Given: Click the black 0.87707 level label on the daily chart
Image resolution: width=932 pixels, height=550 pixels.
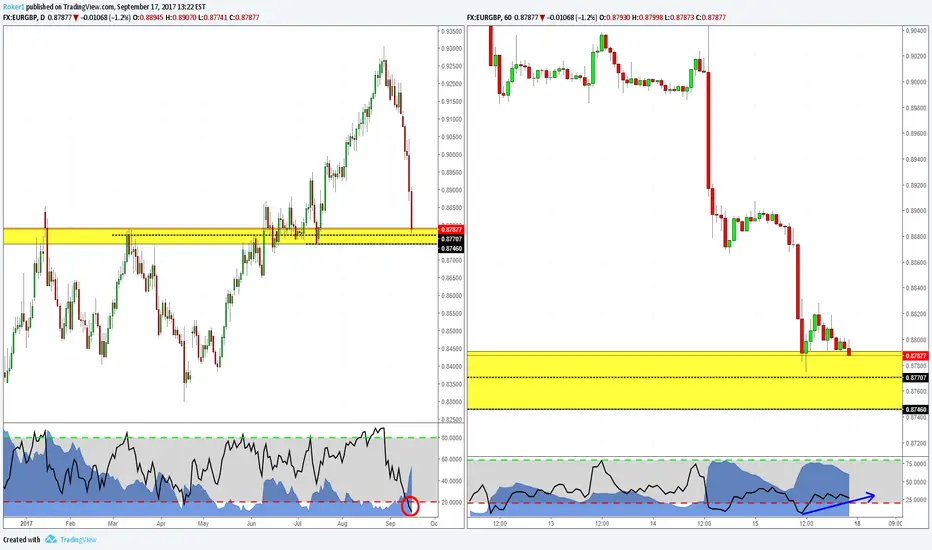Looking at the screenshot, I should coord(451,239).
